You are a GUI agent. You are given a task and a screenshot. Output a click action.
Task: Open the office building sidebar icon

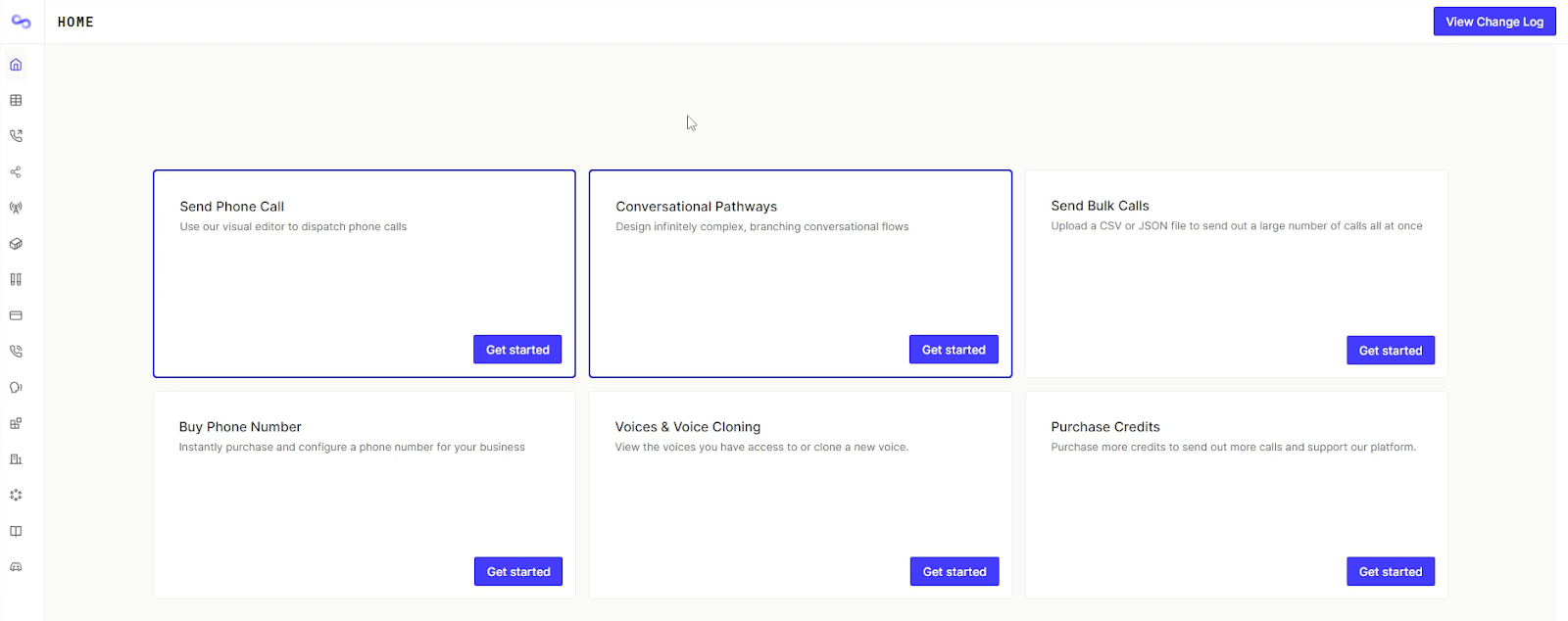16,458
